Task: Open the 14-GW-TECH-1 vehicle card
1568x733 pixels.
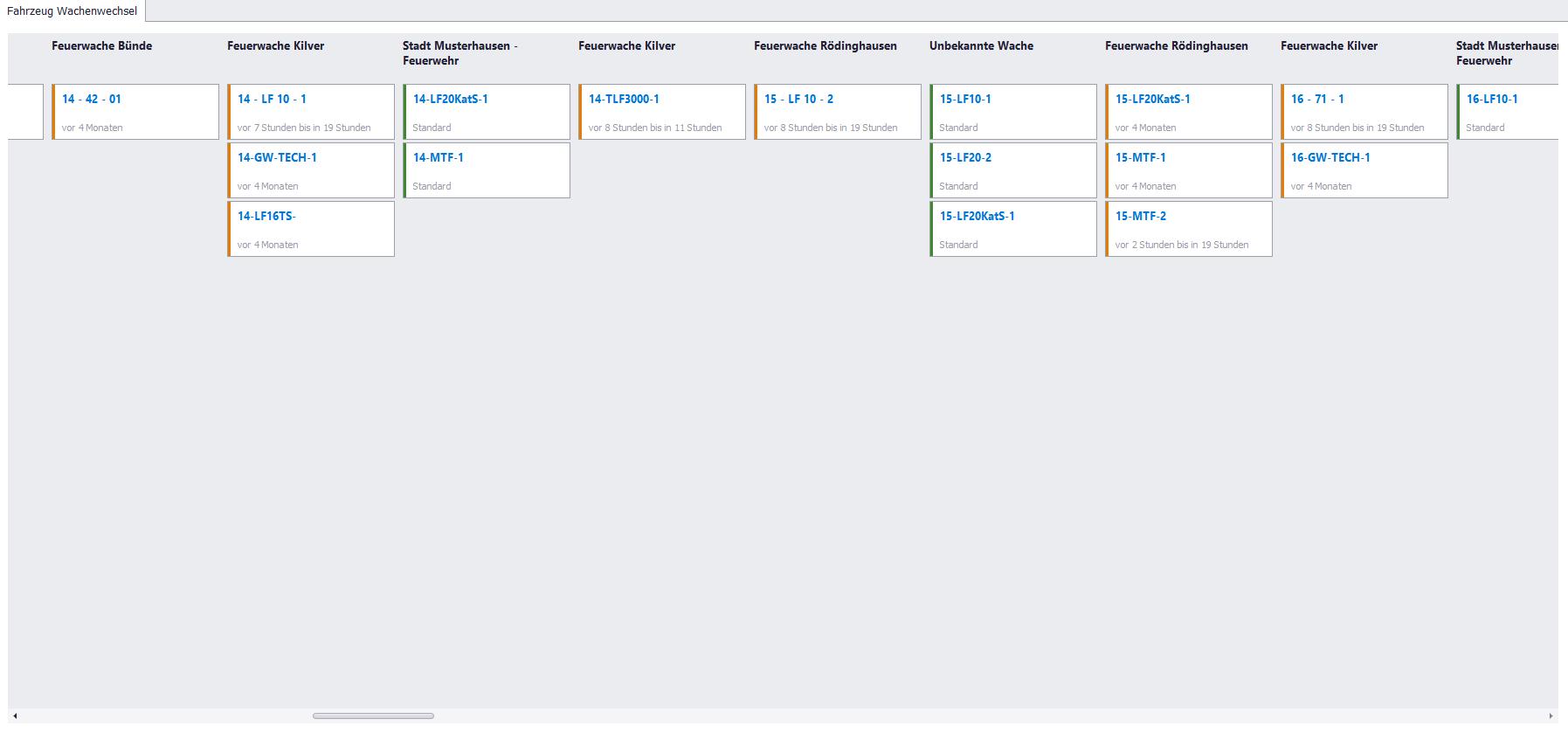Action: tap(311, 170)
